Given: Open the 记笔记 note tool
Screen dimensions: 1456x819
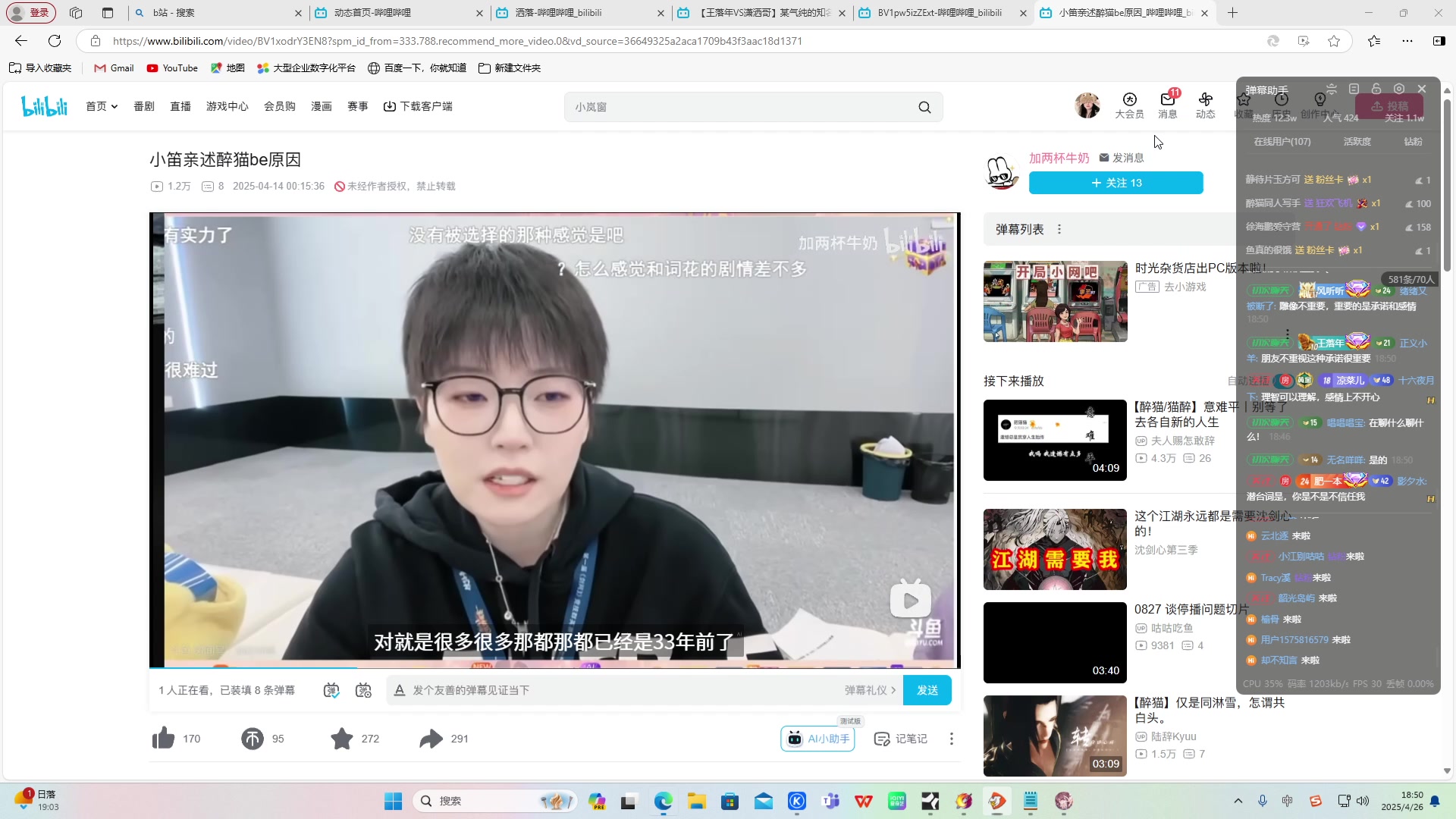Looking at the screenshot, I should (901, 739).
